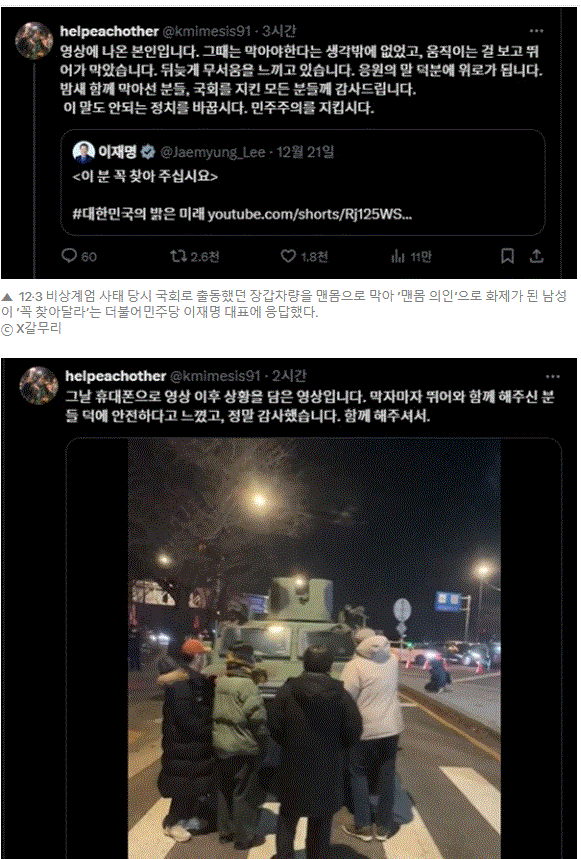Screen dimensions: 581x859
Task: Click the reply icon showing 60
Action: pos(68,256)
